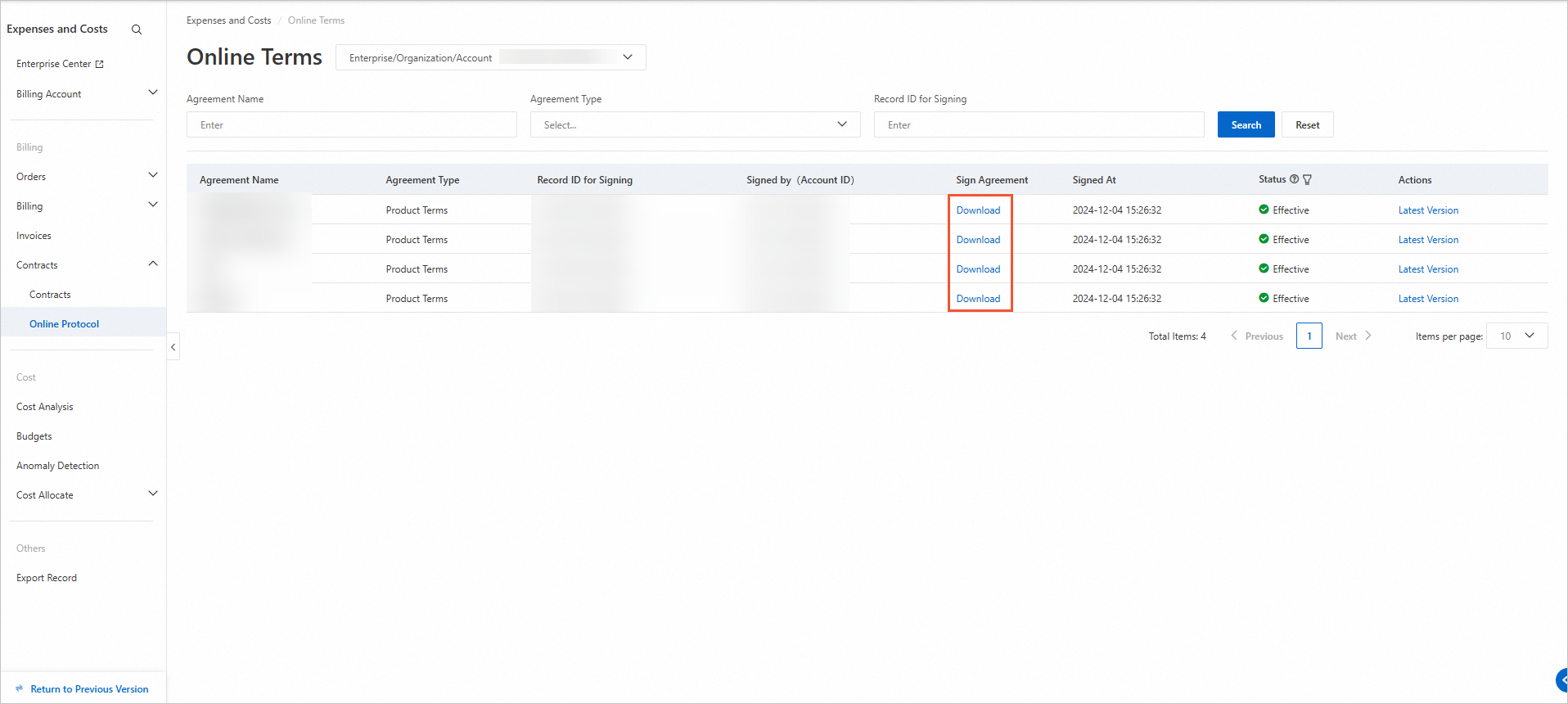This screenshot has height=704, width=1568.
Task: Click the Return to Previous Version switch icon
Action: point(20,689)
